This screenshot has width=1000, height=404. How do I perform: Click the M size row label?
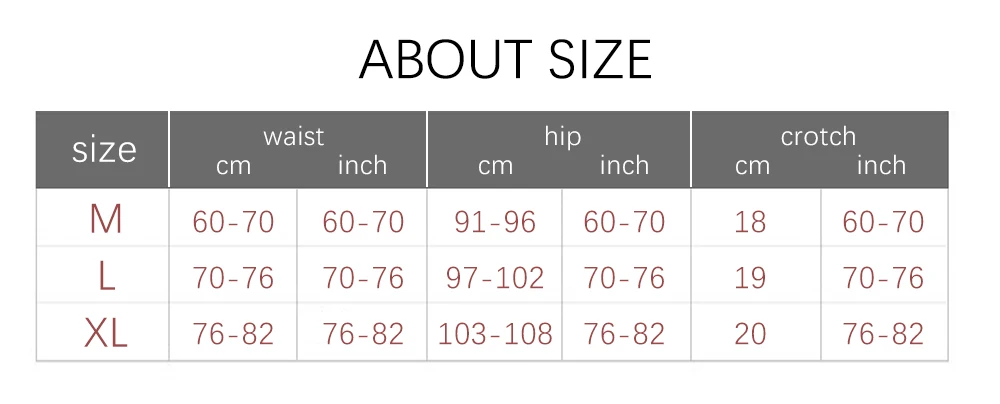pos(105,220)
